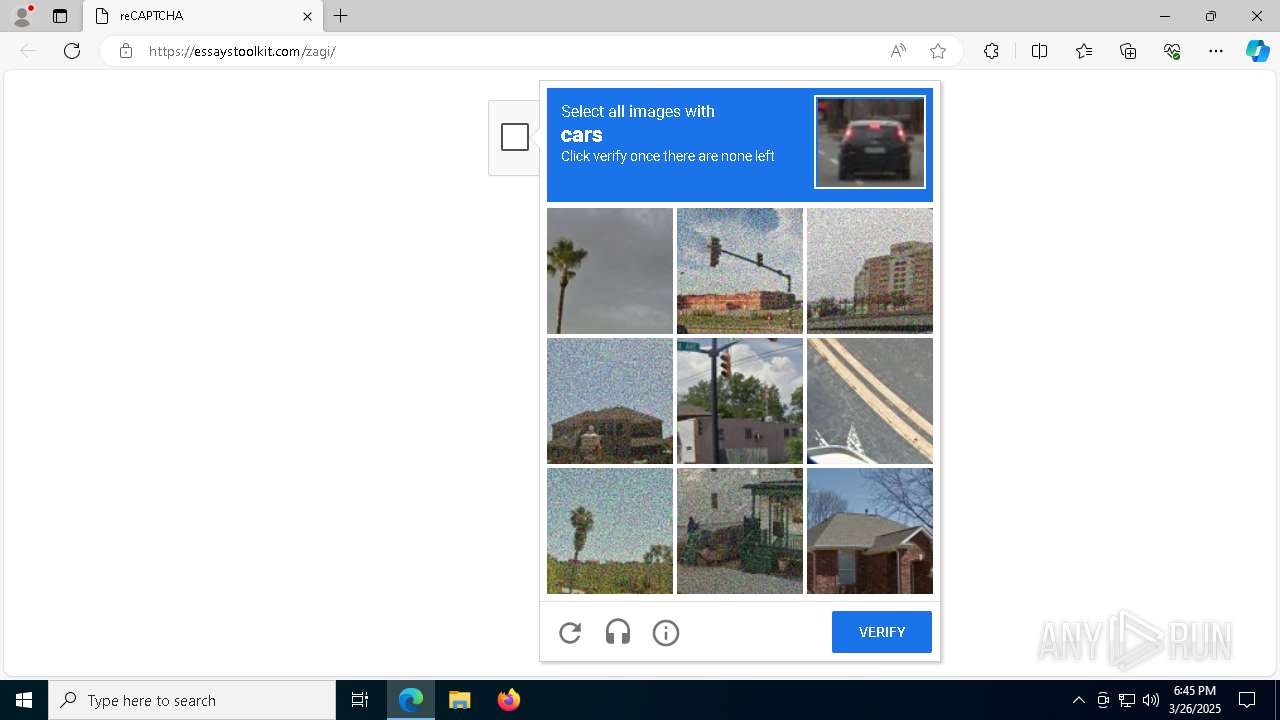Open the browser profile avatar
Image resolution: width=1280 pixels, height=720 pixels.
coord(22,16)
